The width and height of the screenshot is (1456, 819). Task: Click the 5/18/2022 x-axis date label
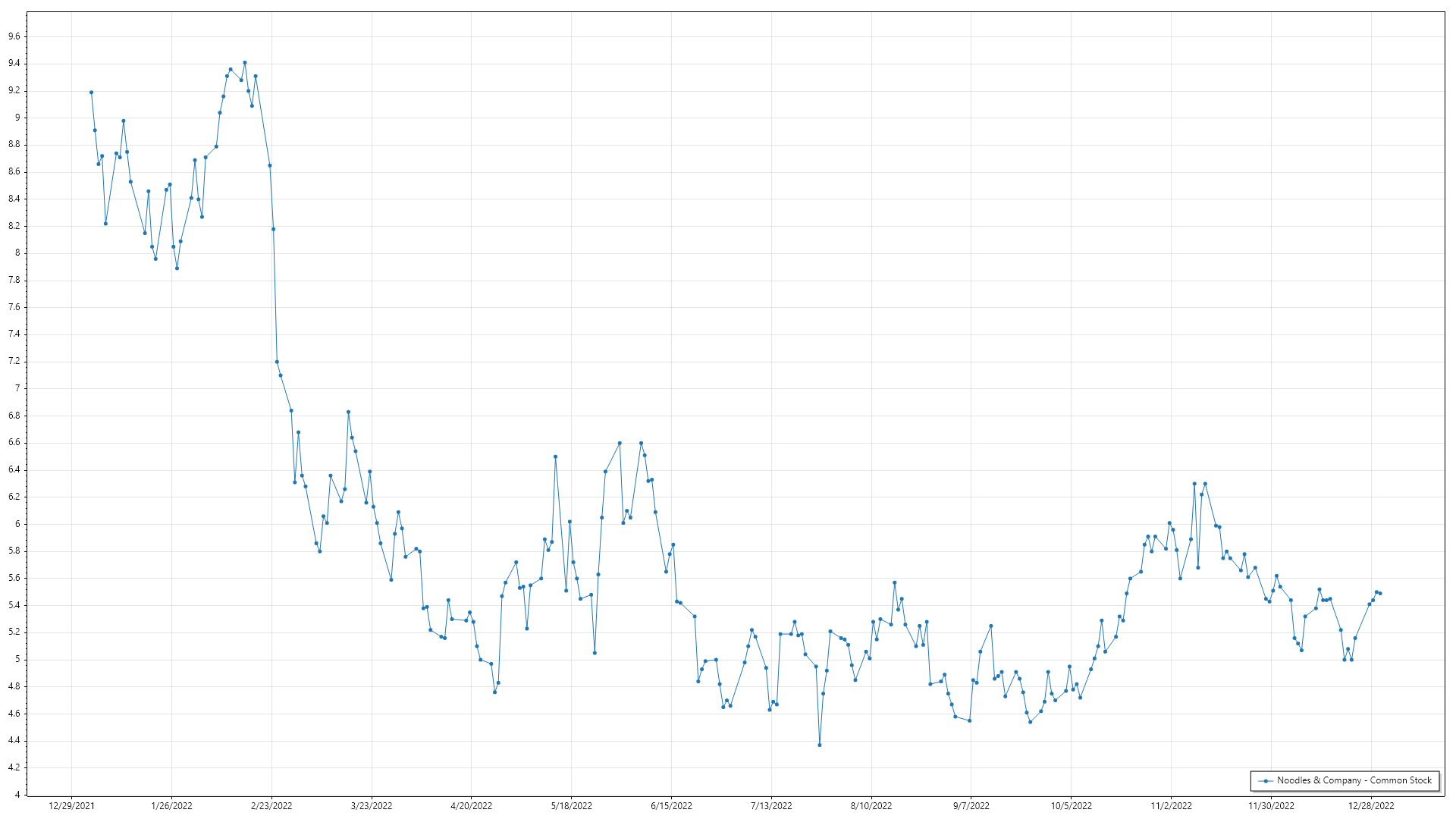571,805
